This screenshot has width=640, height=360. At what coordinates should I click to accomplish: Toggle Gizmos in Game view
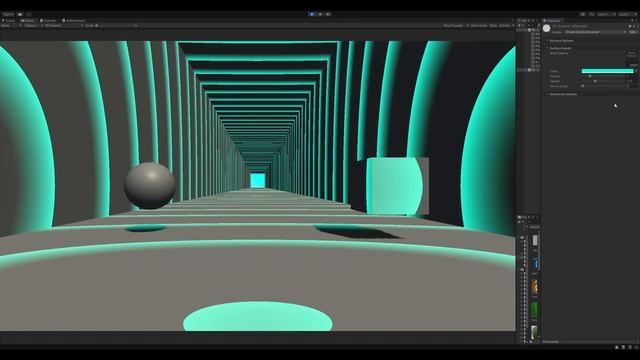pos(505,25)
